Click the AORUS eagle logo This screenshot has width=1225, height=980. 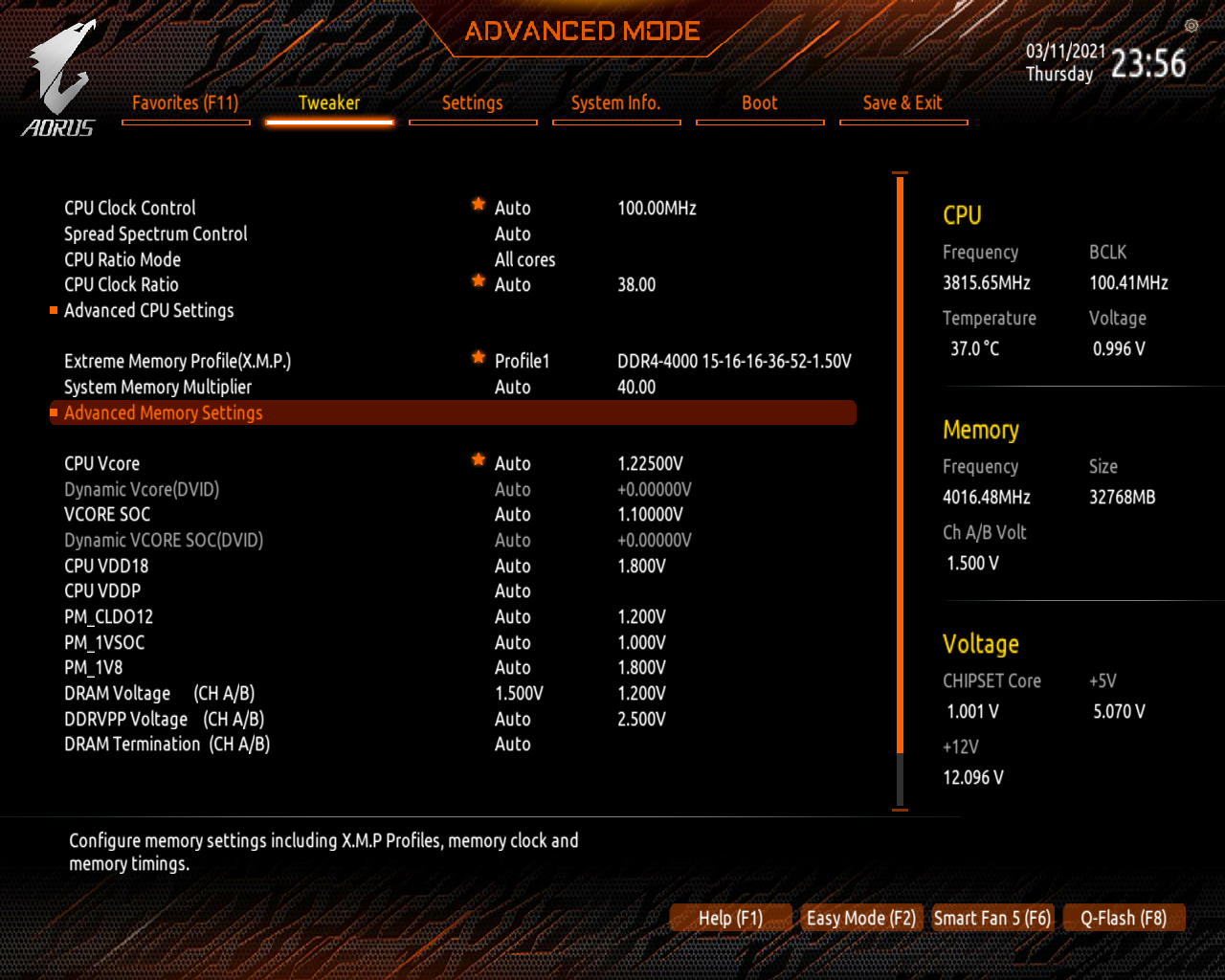pos(59,78)
